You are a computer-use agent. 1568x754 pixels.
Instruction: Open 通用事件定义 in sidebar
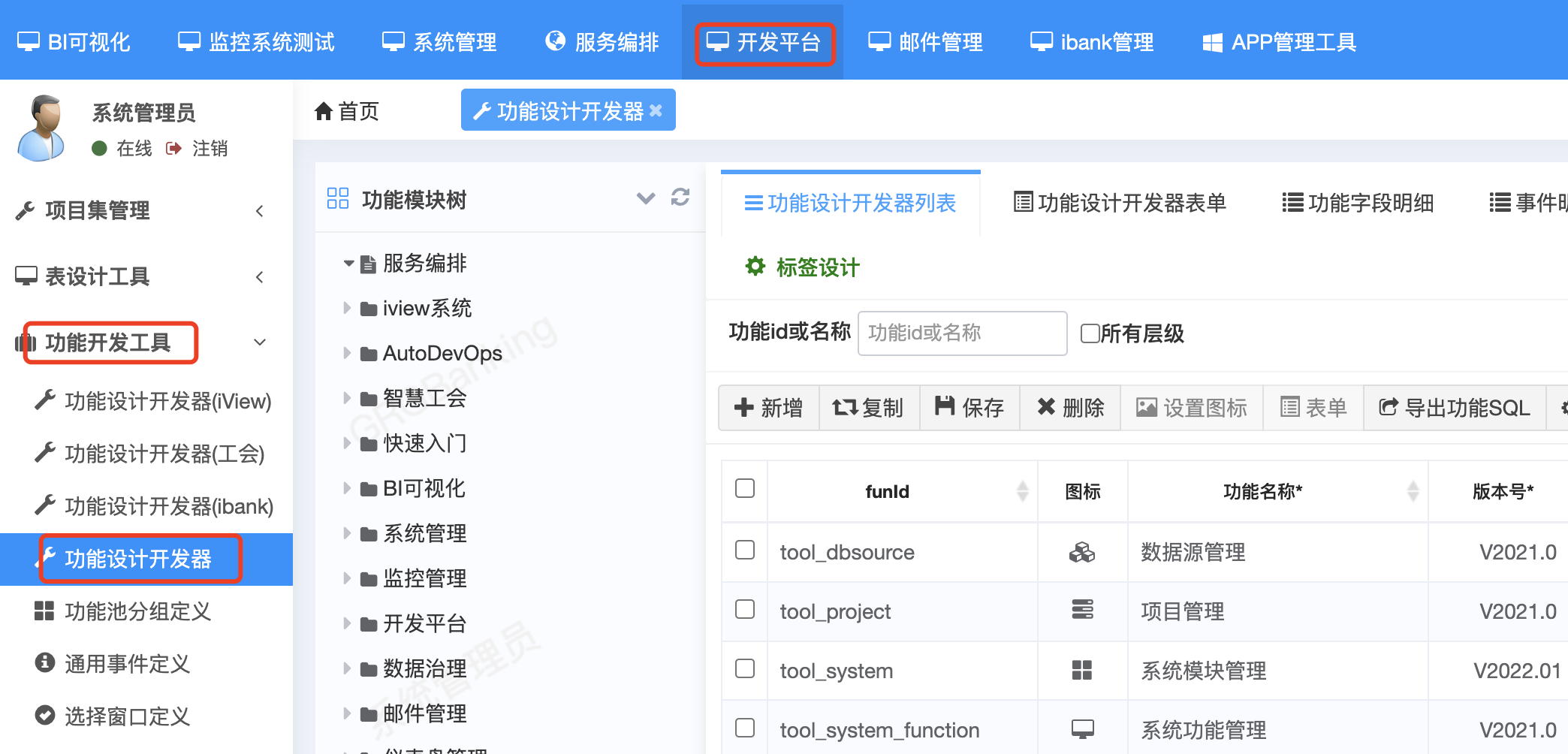(x=113, y=664)
